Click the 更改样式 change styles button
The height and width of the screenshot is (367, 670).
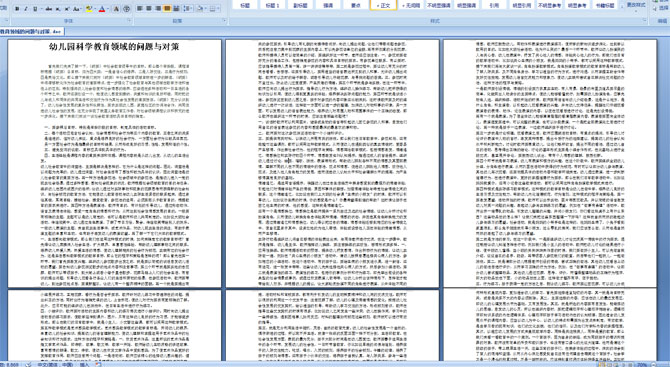(x=636, y=5)
